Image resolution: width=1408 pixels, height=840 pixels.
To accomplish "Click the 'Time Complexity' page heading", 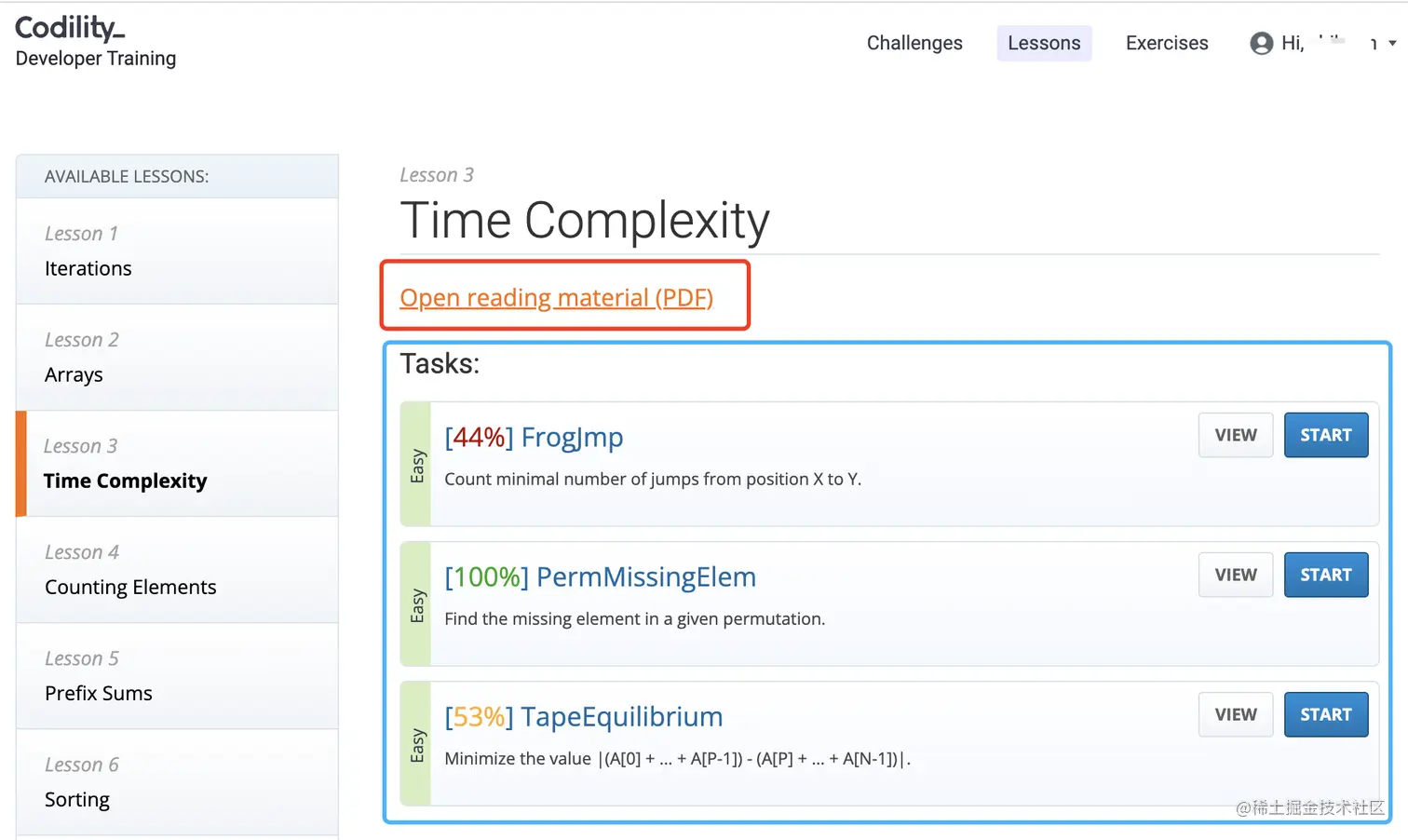I will pyautogui.click(x=585, y=221).
